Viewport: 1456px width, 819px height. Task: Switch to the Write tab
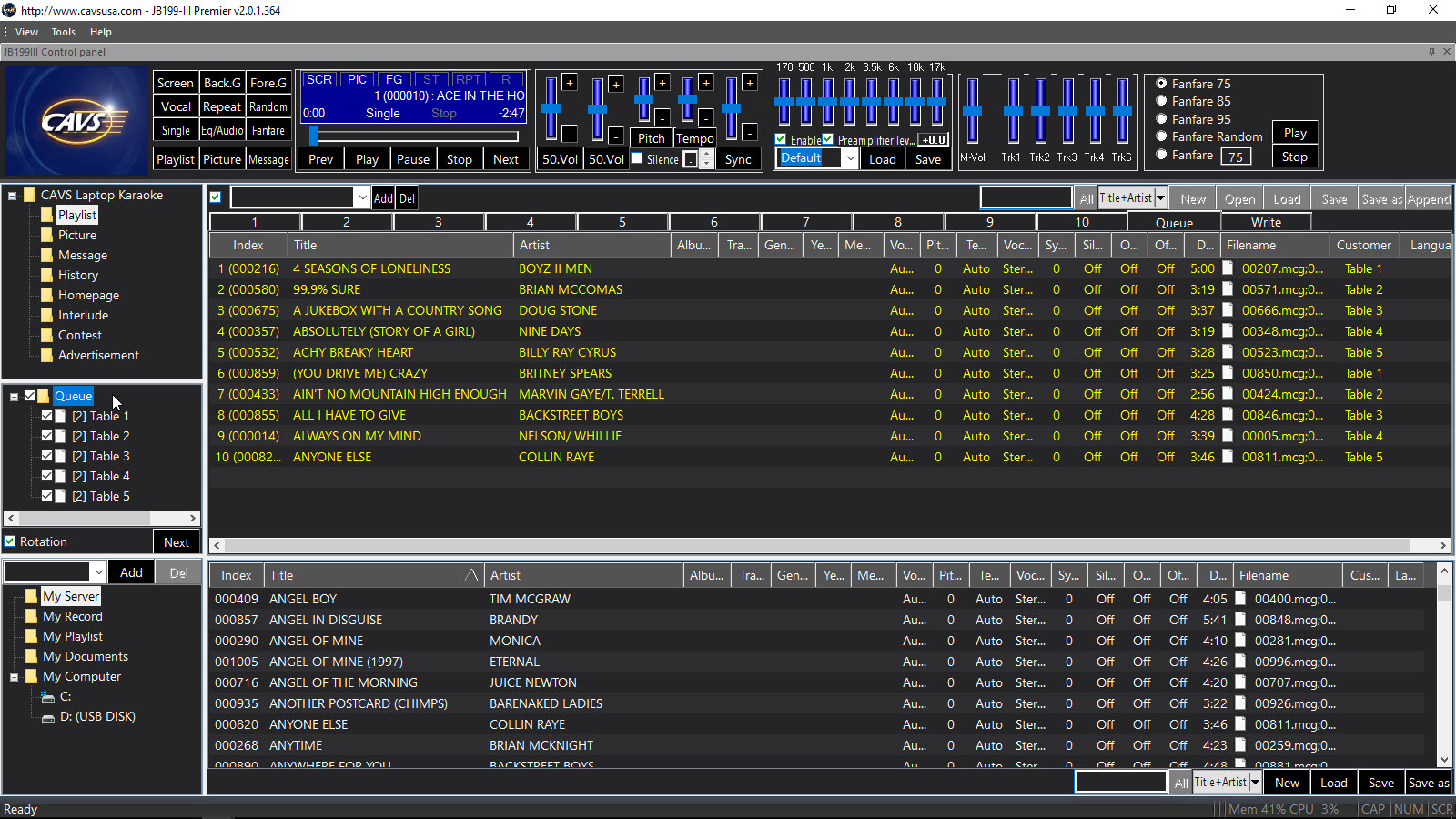point(1266,222)
